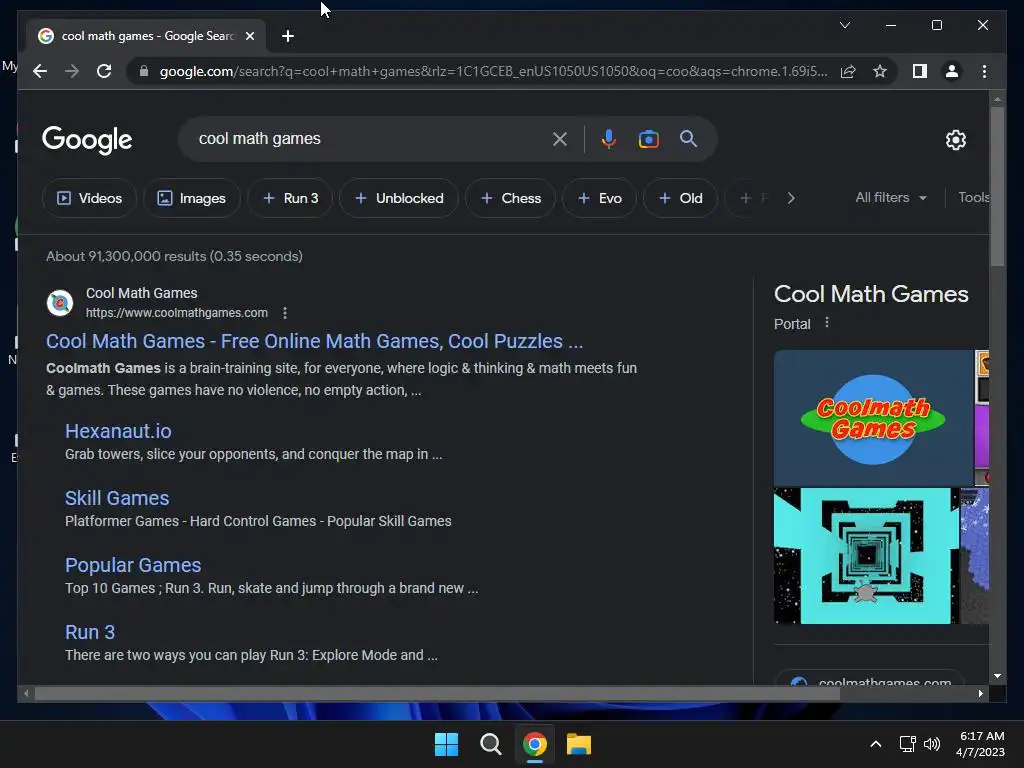Open a new browser tab
This screenshot has width=1024, height=768.
tap(287, 36)
